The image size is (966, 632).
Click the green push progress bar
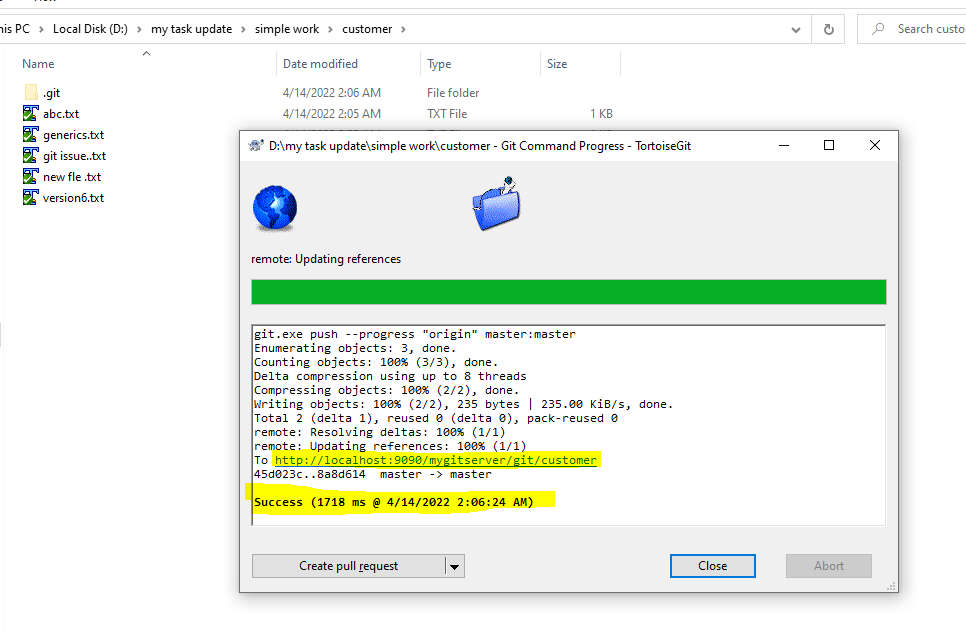569,292
